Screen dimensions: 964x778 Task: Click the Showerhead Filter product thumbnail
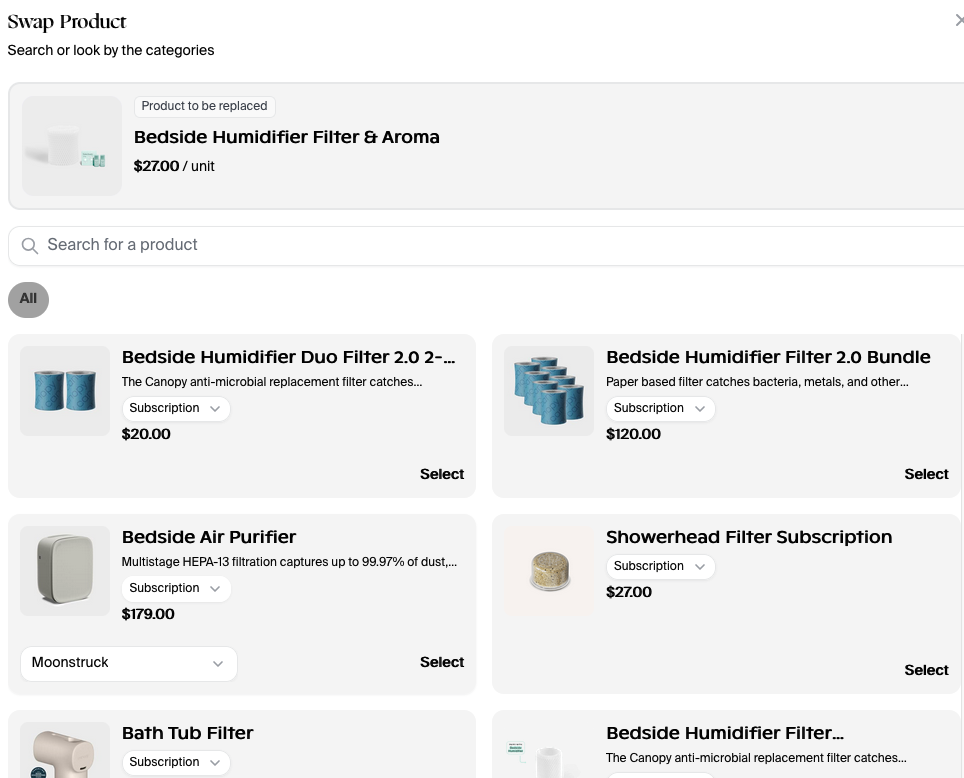click(x=549, y=571)
